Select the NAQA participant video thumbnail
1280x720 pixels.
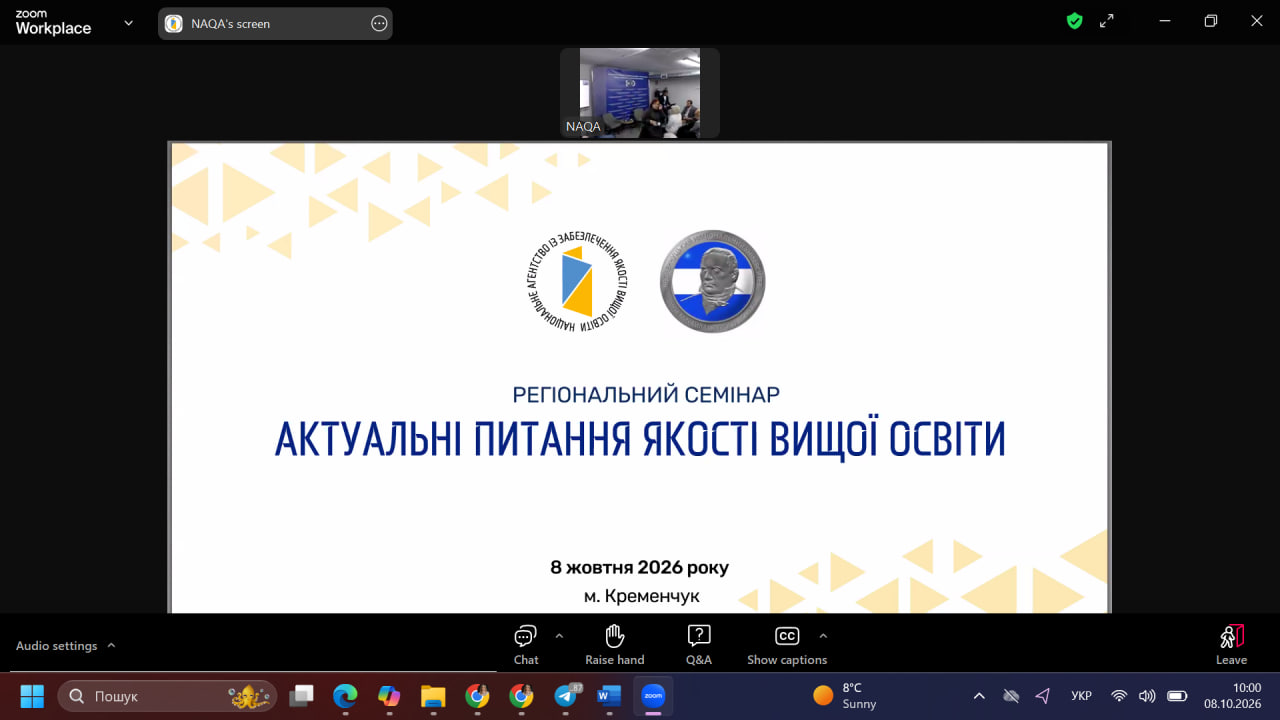(x=640, y=93)
